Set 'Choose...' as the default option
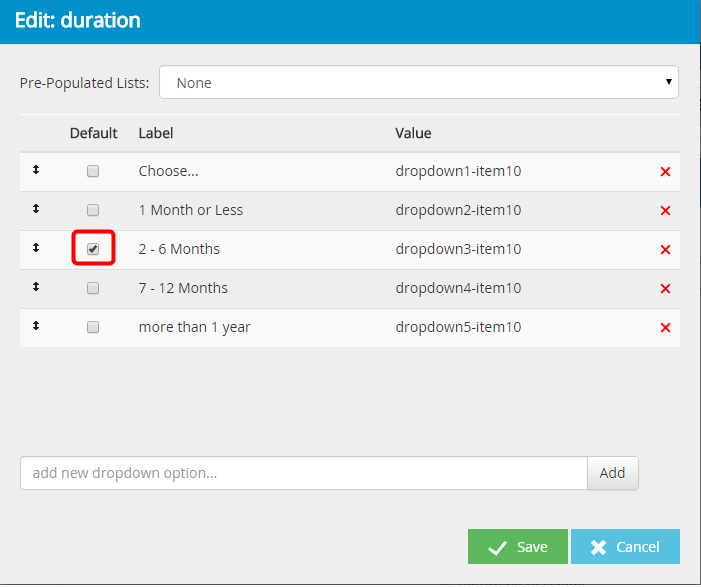Screen dimensions: 701x587 point(93,171)
